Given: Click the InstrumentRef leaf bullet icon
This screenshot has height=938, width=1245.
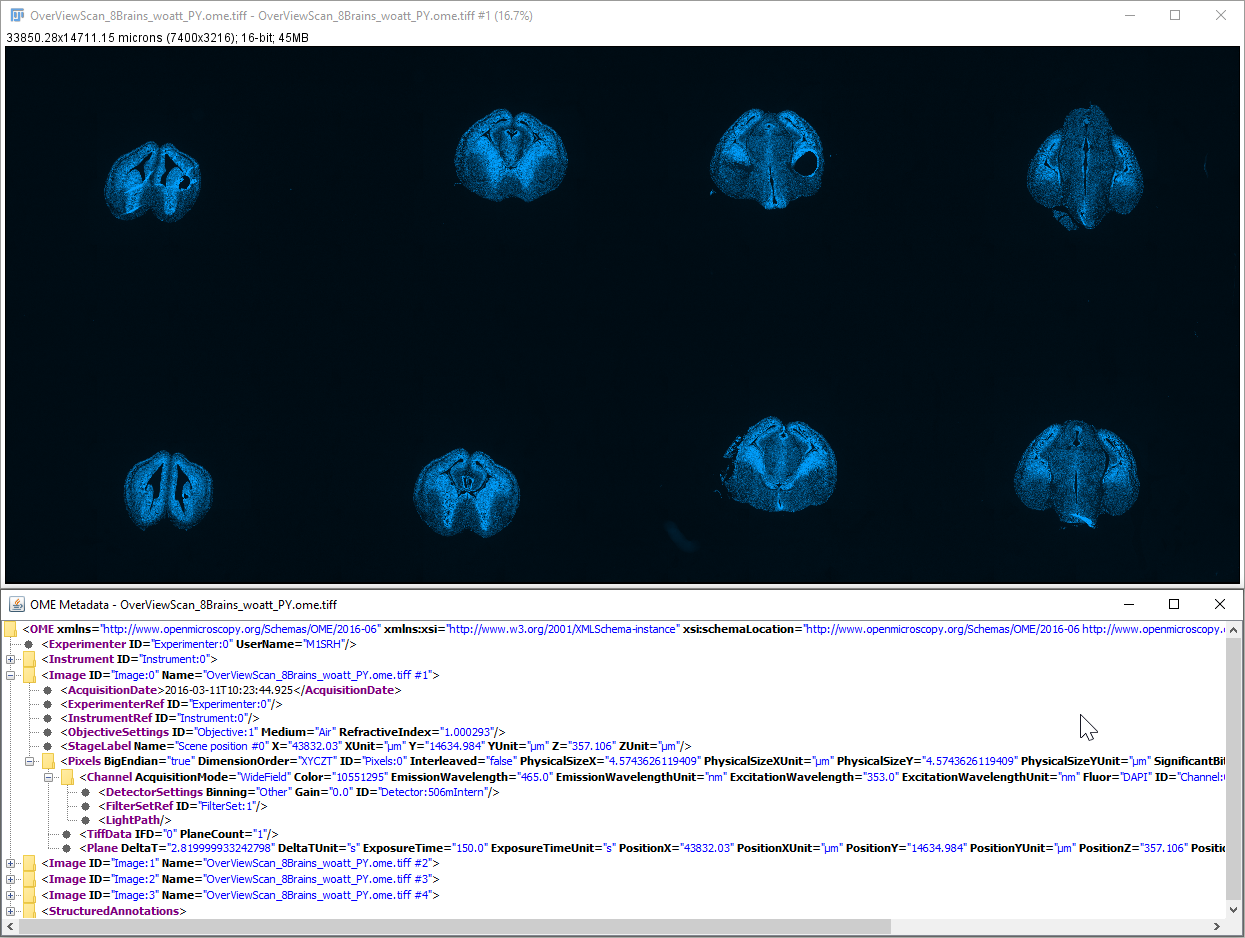Looking at the screenshot, I should coord(48,718).
